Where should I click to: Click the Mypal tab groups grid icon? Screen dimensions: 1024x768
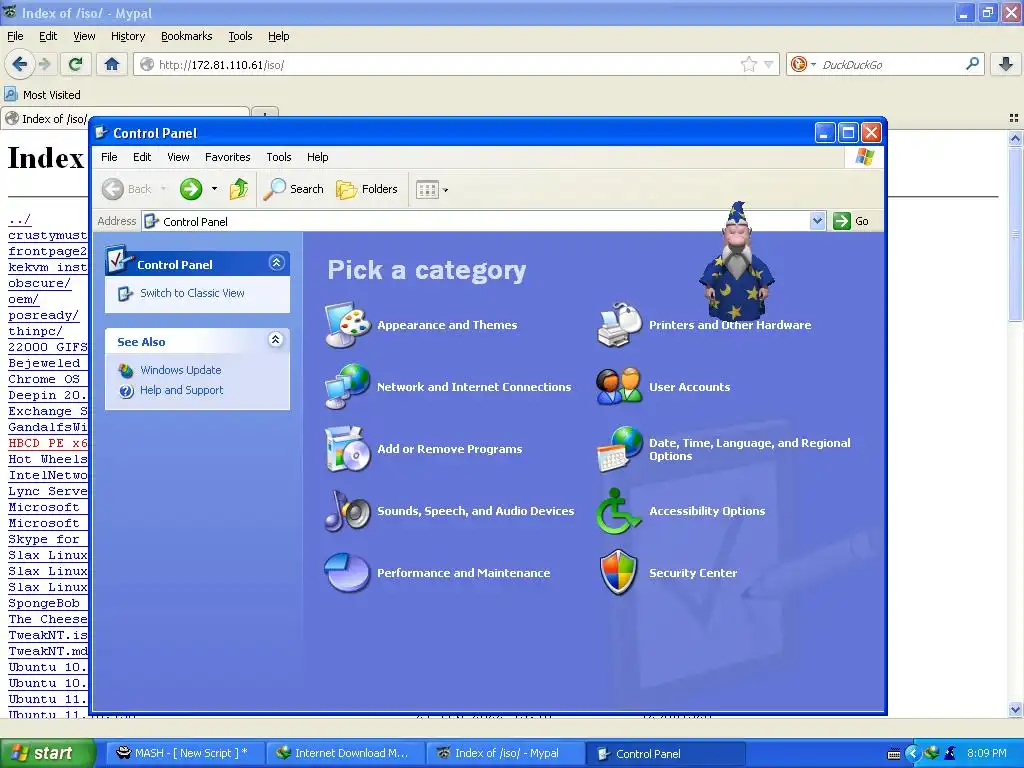(1014, 118)
